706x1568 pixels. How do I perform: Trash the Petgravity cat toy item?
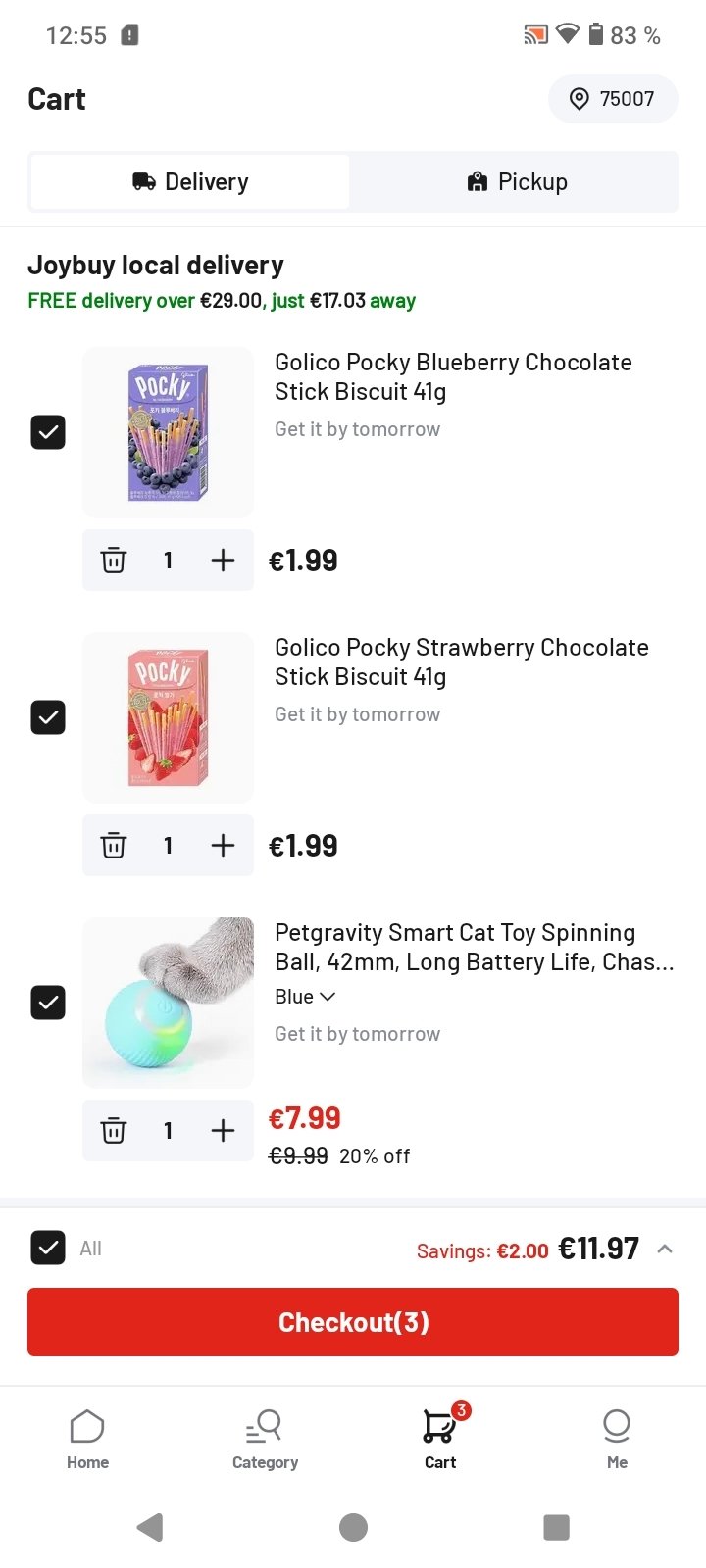pos(114,1130)
